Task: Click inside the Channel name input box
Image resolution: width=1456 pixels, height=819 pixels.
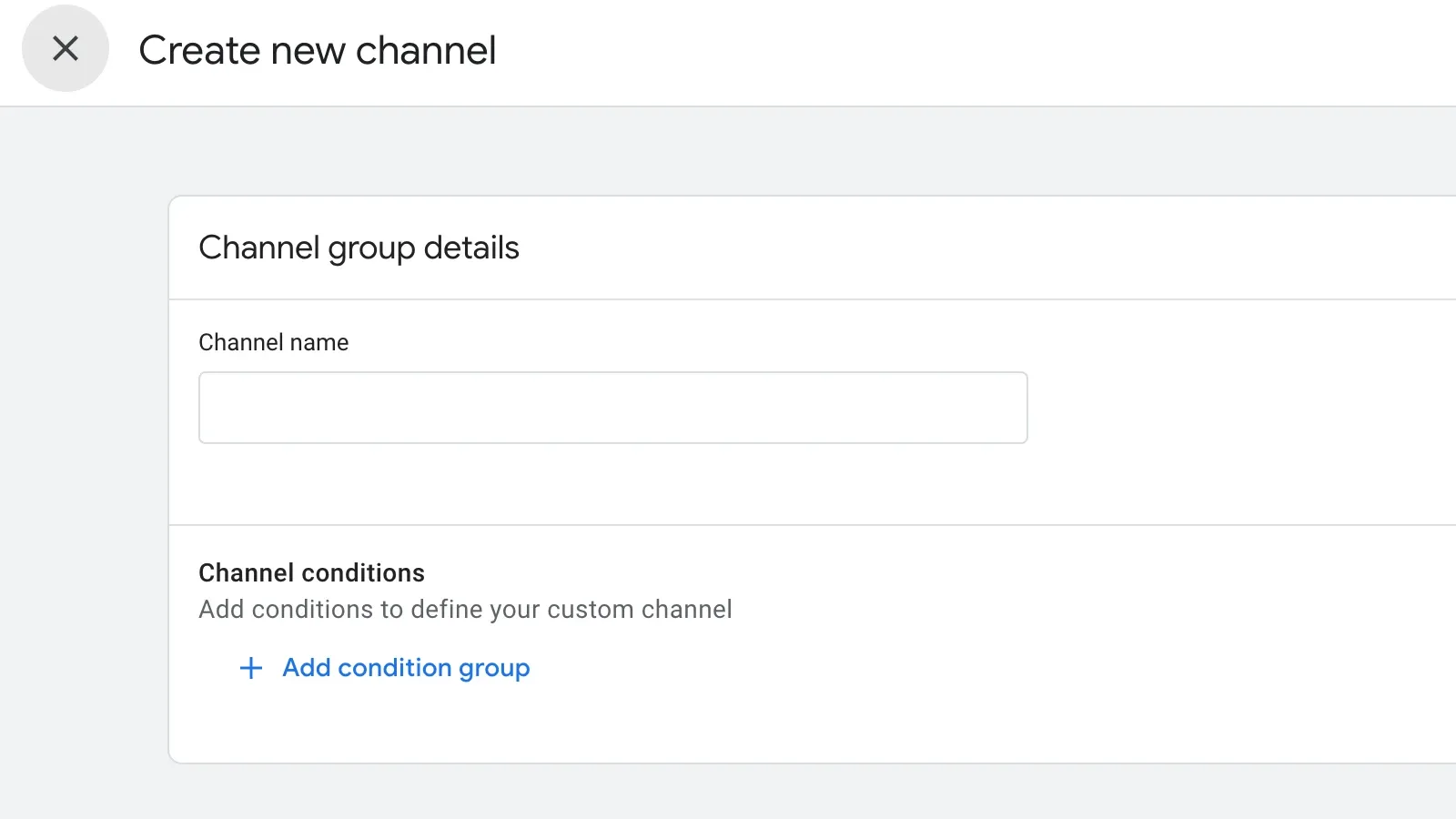Action: (612, 407)
